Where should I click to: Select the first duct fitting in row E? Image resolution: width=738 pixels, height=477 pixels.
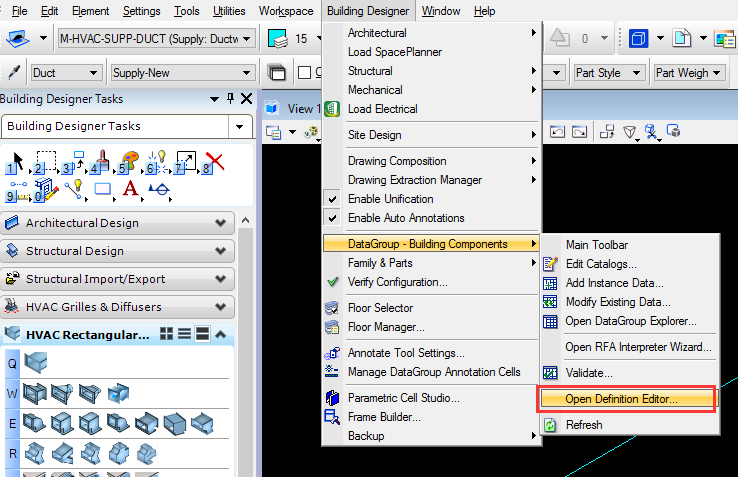click(34, 423)
